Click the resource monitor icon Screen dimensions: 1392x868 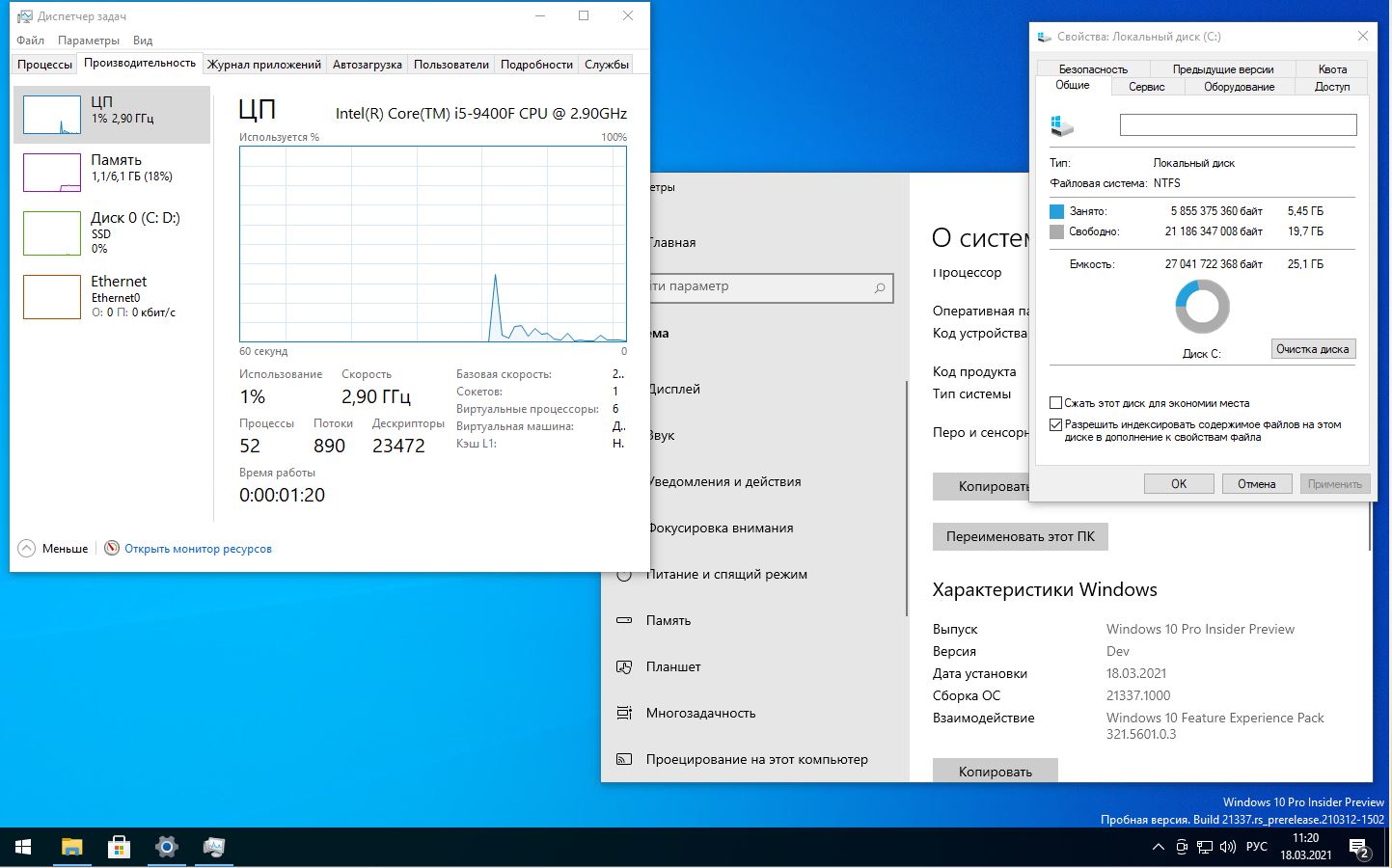tap(112, 548)
